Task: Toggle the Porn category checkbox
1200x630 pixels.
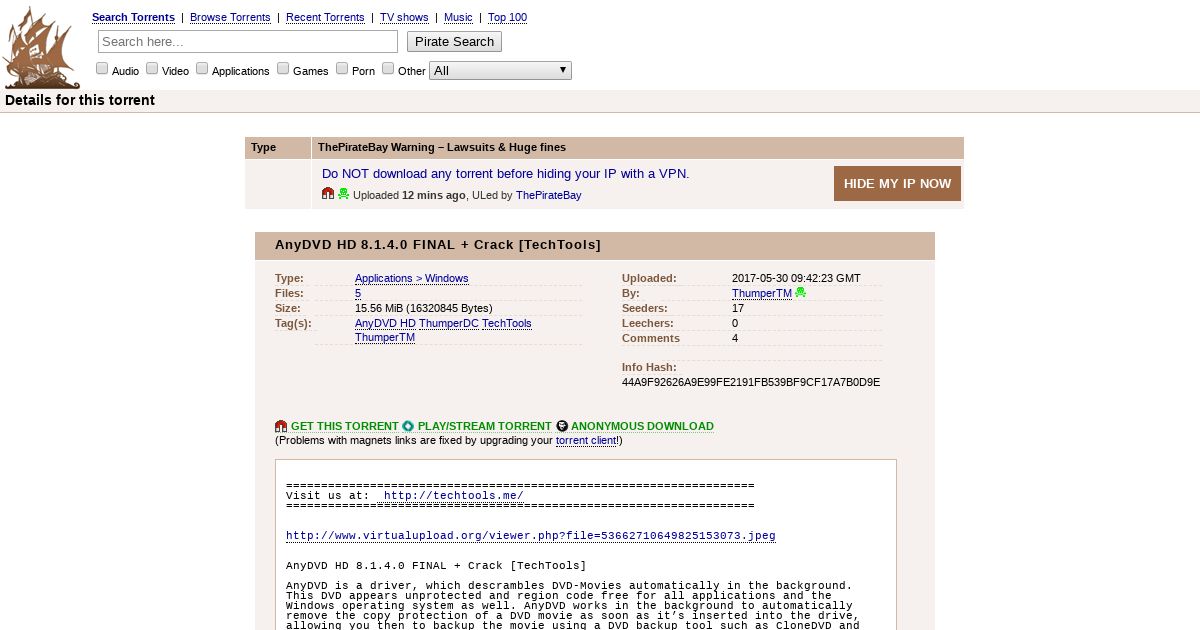Action: [342, 68]
